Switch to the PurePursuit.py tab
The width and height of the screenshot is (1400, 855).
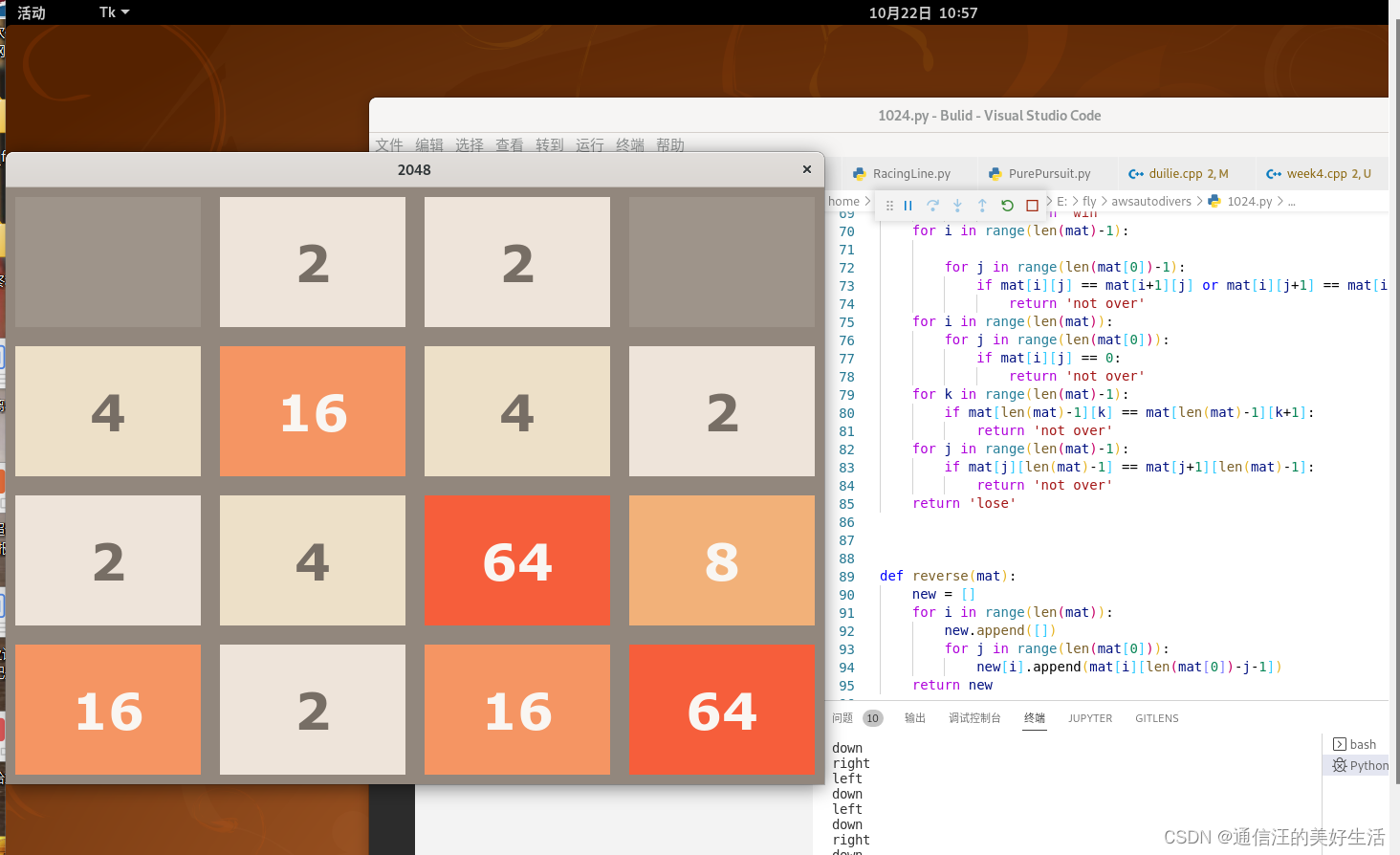[1047, 173]
